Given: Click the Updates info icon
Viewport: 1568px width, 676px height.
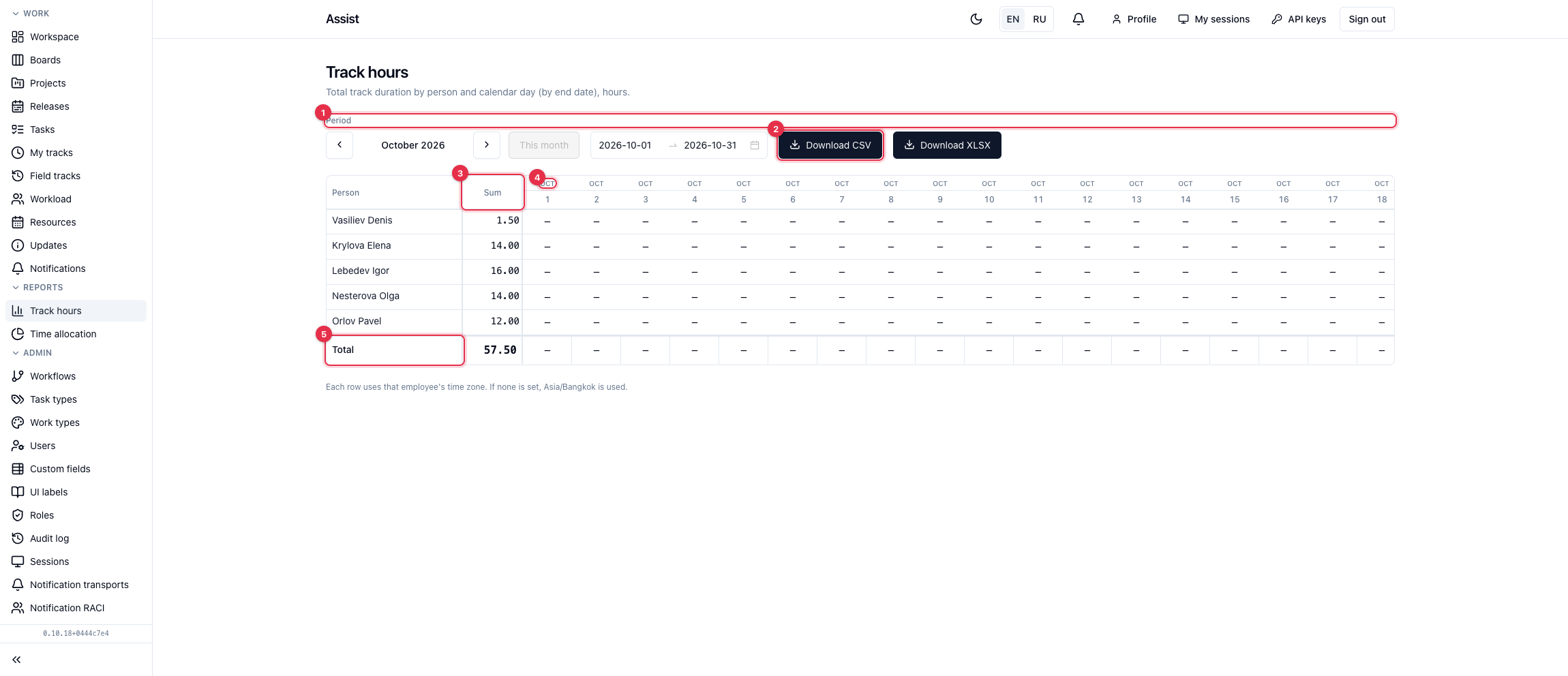Looking at the screenshot, I should pyautogui.click(x=18, y=245).
